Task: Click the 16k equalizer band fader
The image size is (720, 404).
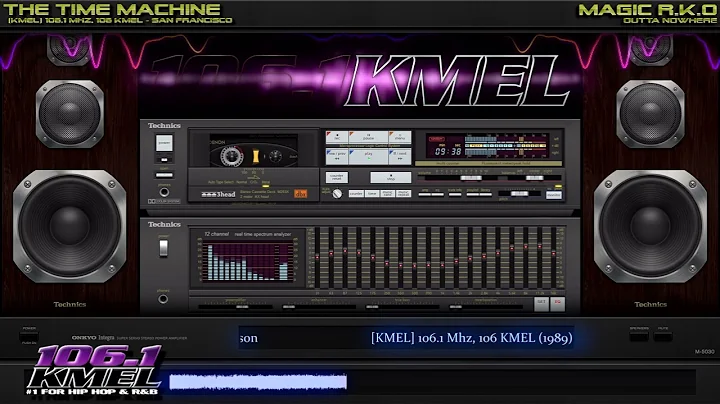Action: coord(553,253)
